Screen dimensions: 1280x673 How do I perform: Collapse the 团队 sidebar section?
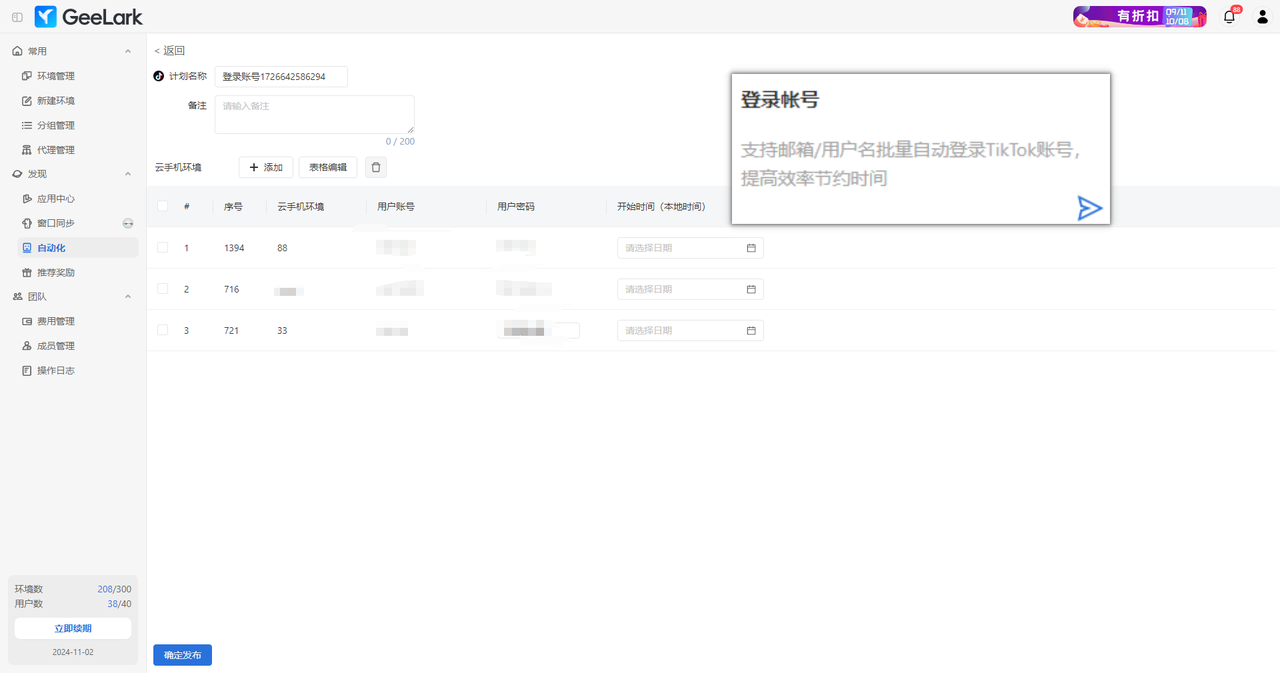pos(127,297)
